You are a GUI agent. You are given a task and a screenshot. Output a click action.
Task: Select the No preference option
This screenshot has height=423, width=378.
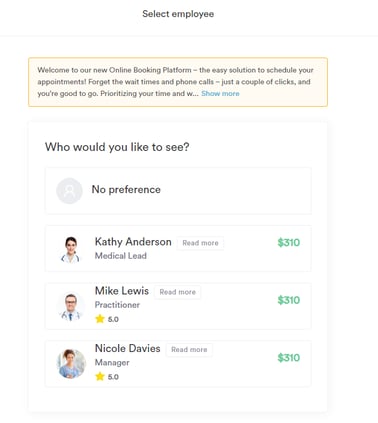click(x=178, y=191)
